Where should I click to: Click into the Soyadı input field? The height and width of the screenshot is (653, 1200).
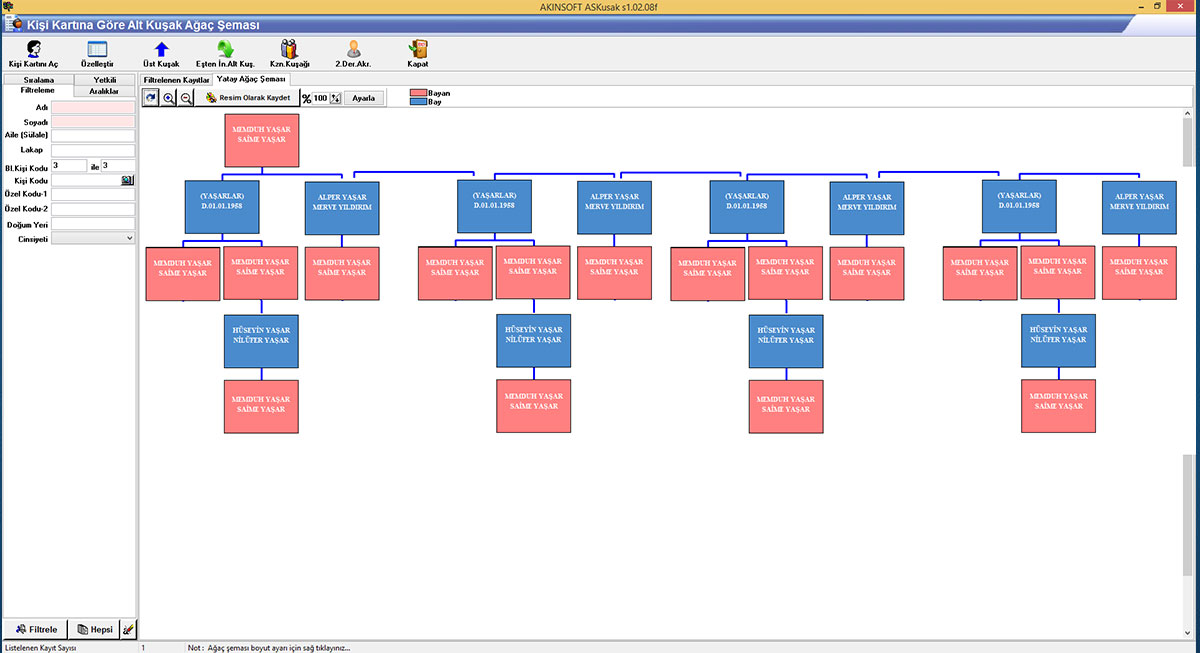pyautogui.click(x=93, y=121)
